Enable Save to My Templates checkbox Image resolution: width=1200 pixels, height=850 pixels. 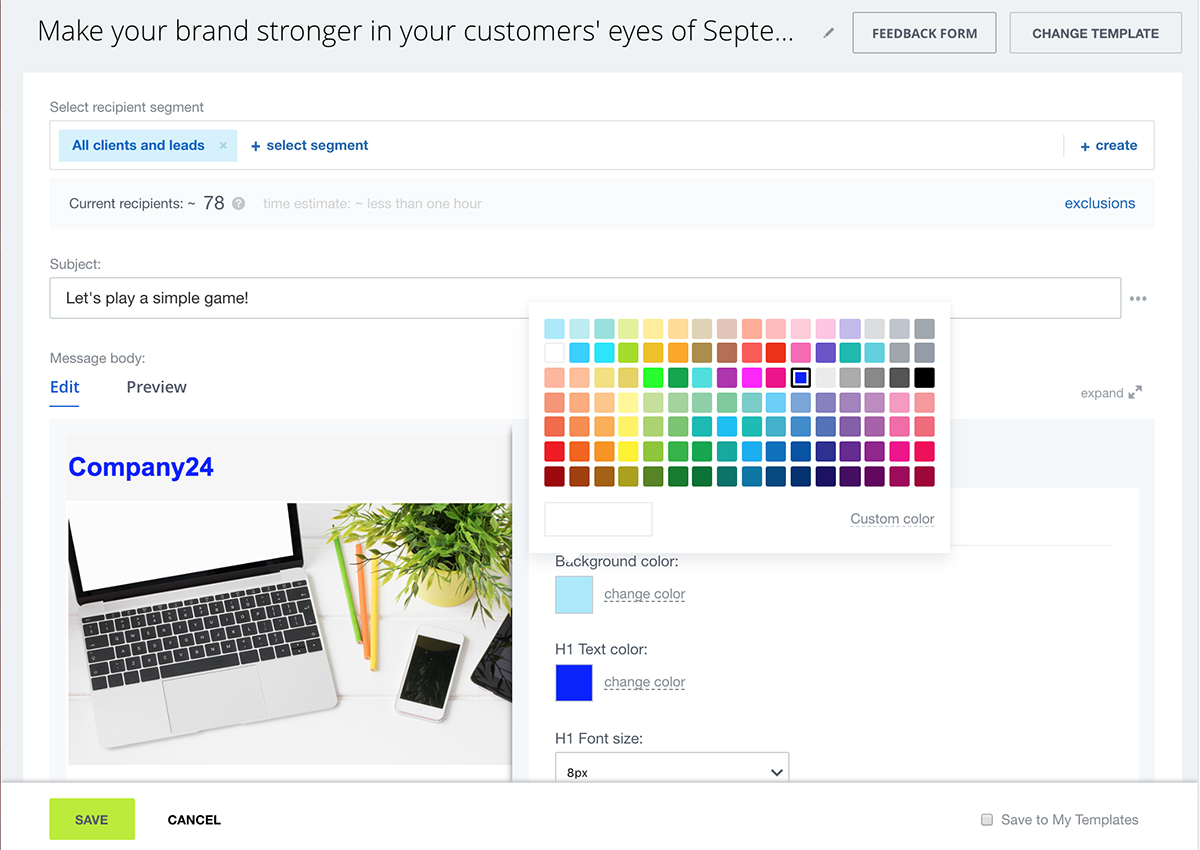(987, 820)
